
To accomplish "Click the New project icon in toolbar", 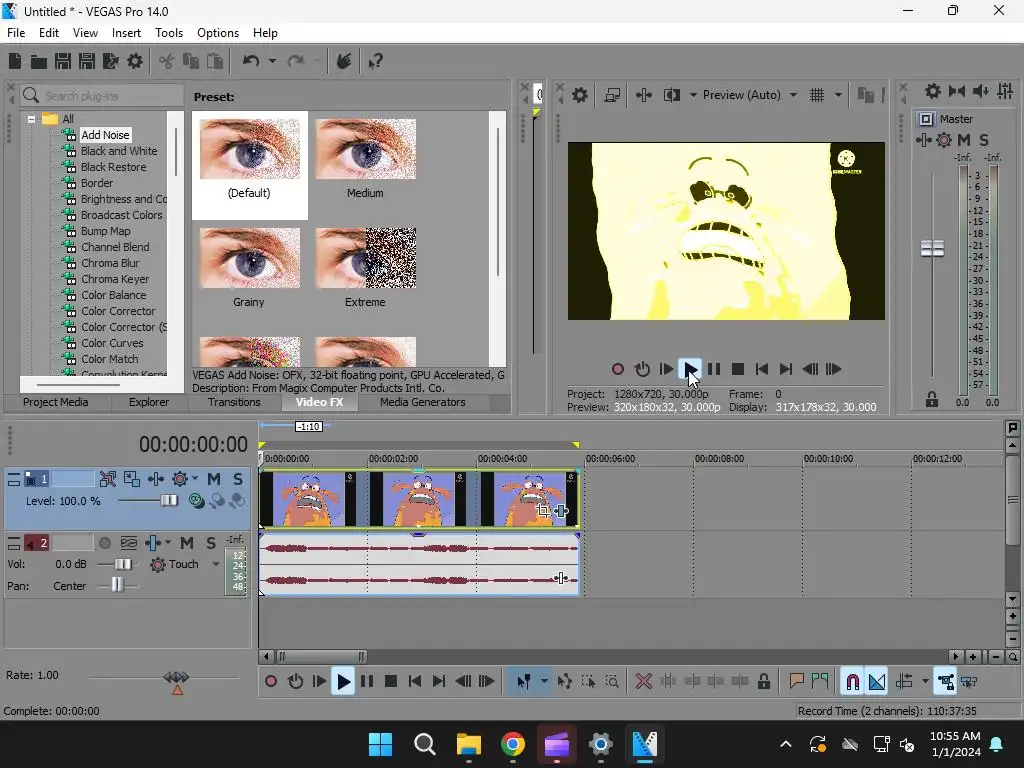I will (x=15, y=61).
